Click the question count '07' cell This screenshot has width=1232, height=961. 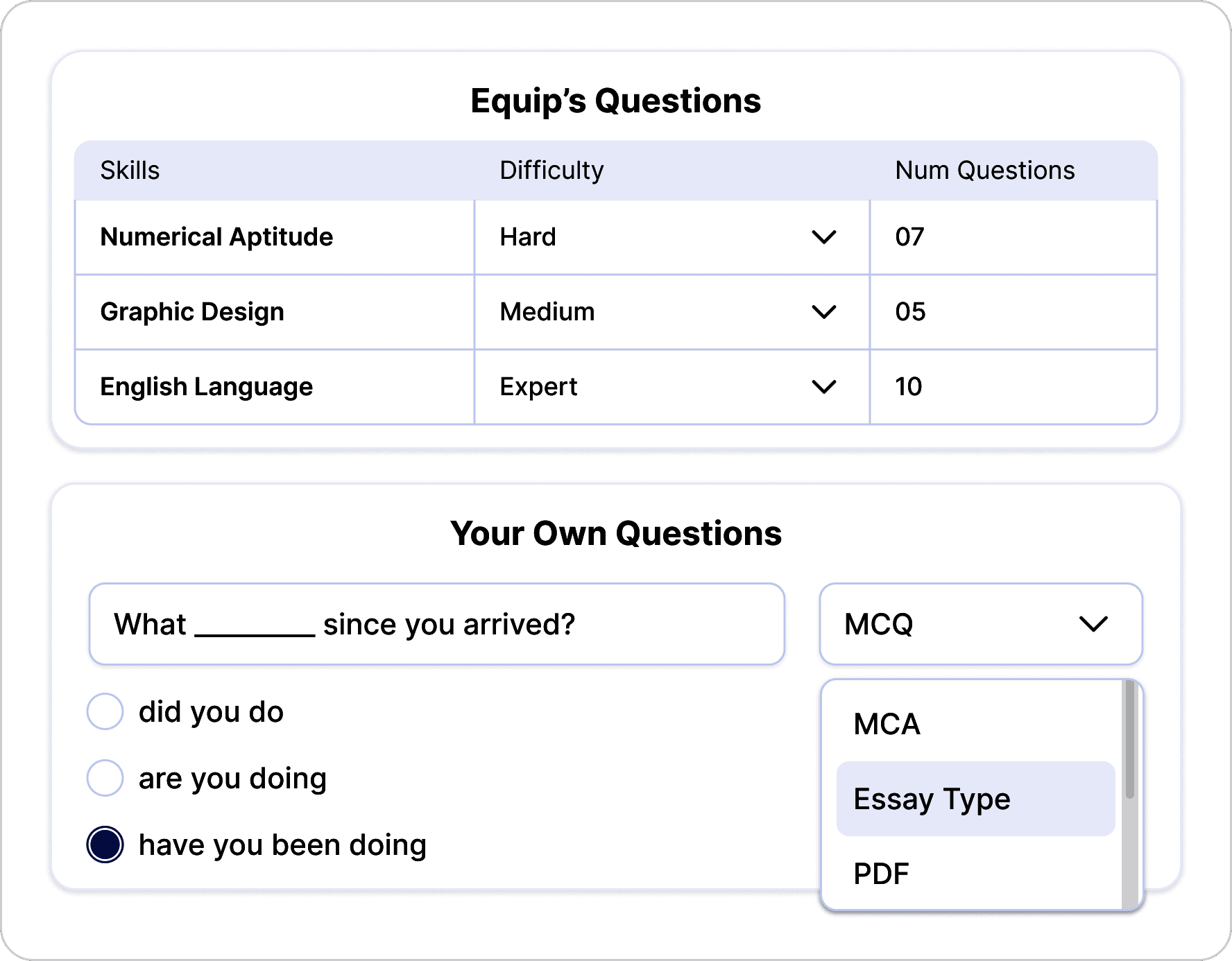[909, 237]
